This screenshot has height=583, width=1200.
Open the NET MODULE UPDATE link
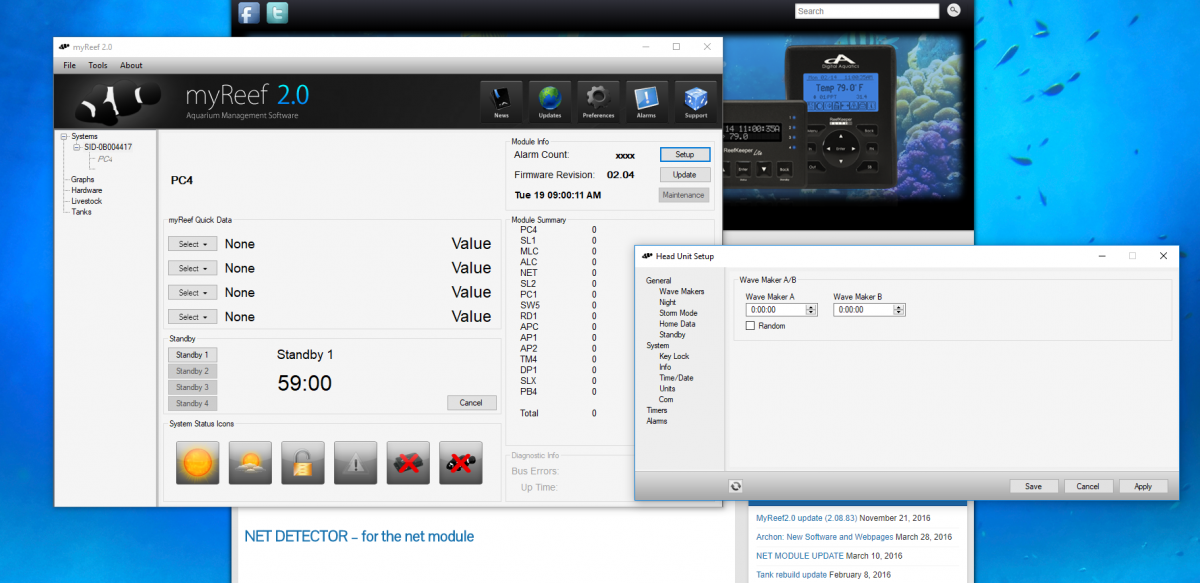point(800,556)
